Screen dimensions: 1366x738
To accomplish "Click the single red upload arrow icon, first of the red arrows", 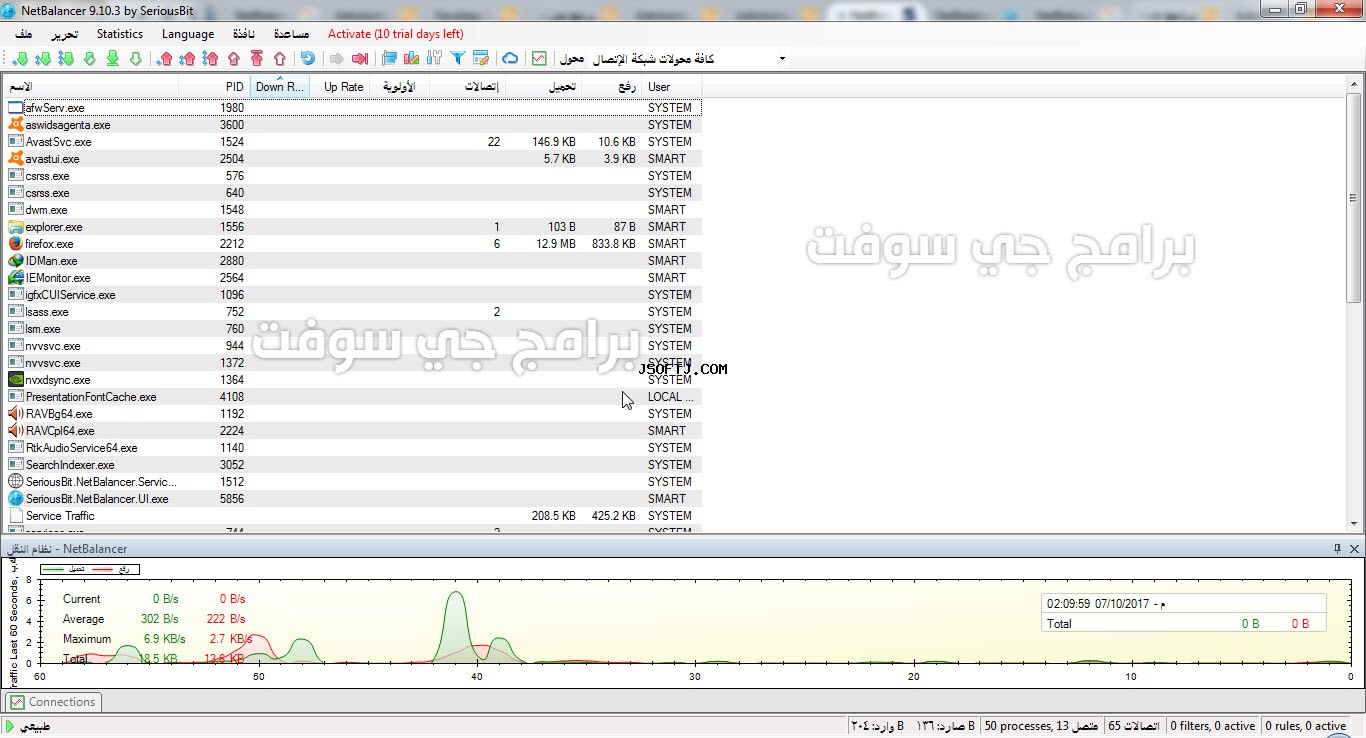I will pos(165,59).
